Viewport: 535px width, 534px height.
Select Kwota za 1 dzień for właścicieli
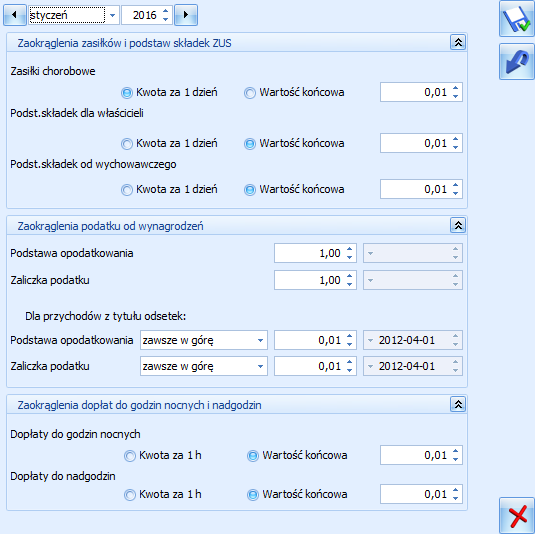[169, 143]
